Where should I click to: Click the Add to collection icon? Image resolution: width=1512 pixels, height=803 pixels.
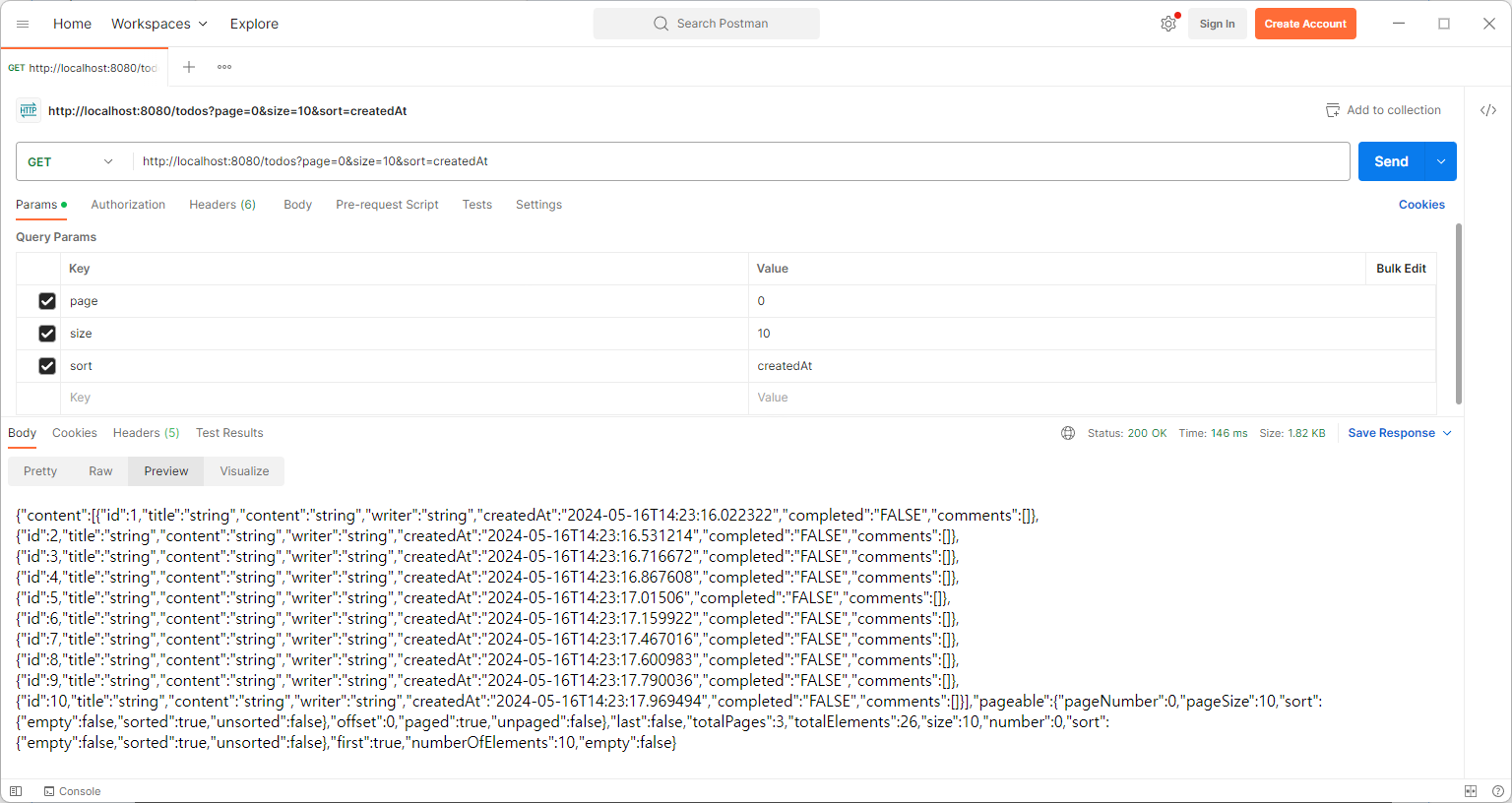(1333, 110)
